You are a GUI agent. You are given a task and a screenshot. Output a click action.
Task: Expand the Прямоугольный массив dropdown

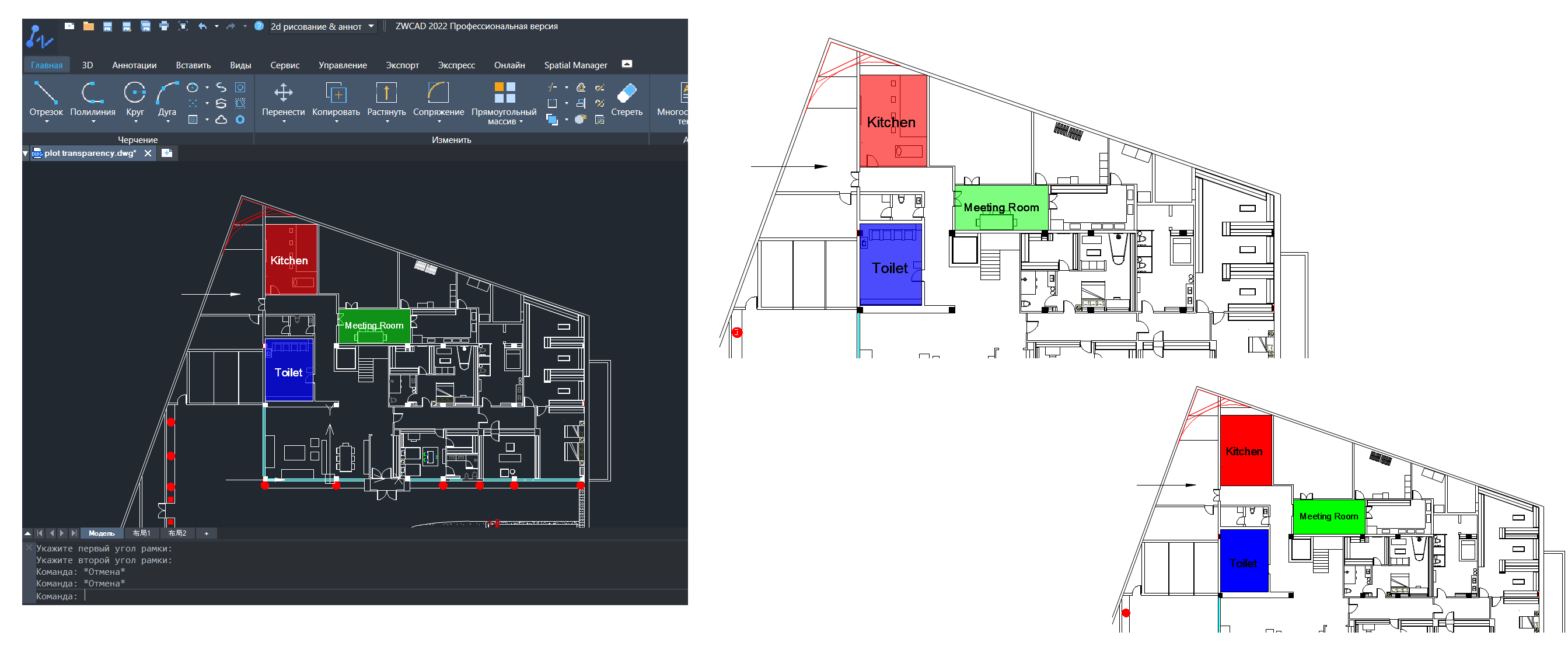pyautogui.click(x=521, y=122)
